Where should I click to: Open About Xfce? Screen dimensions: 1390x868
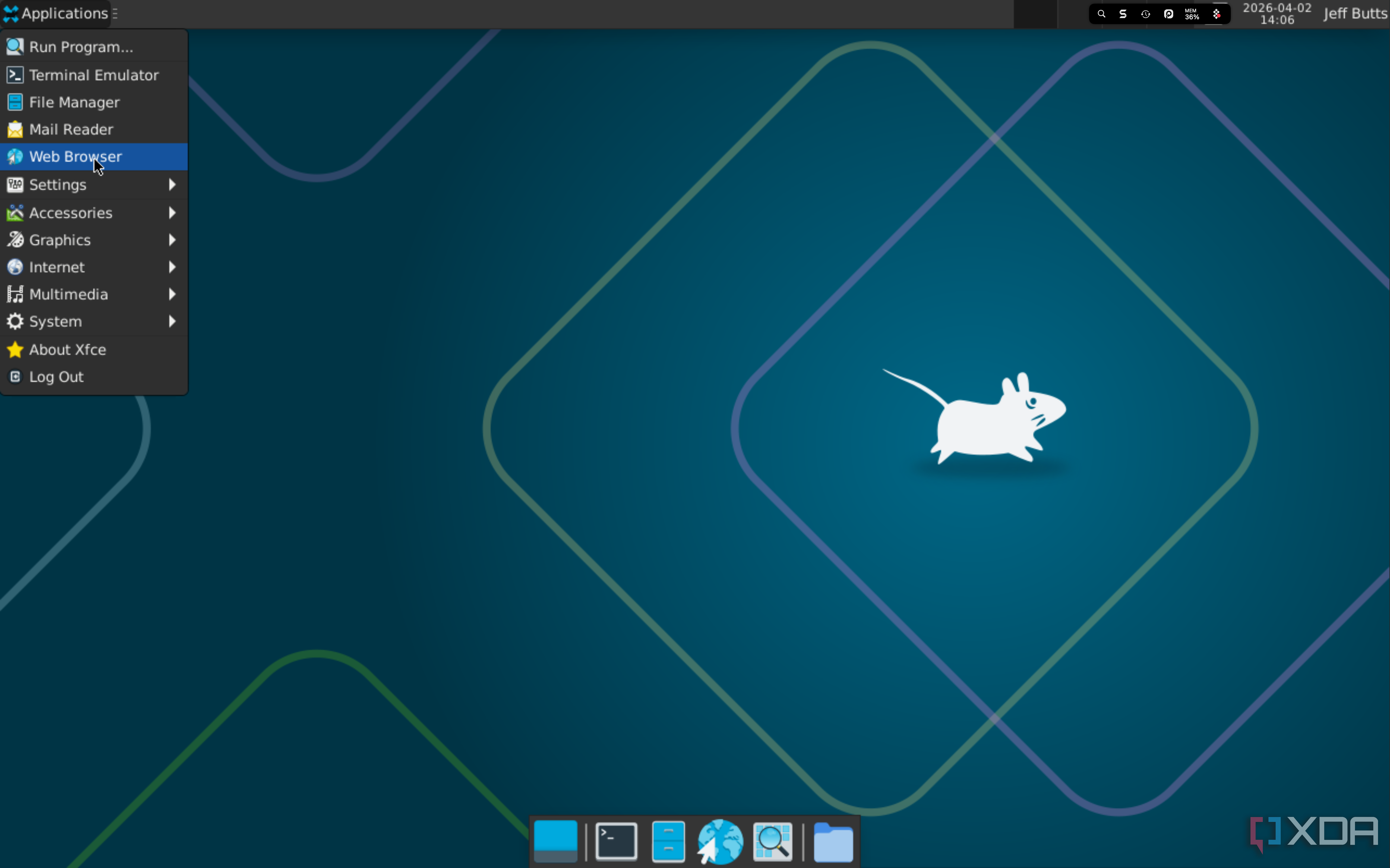click(94, 350)
